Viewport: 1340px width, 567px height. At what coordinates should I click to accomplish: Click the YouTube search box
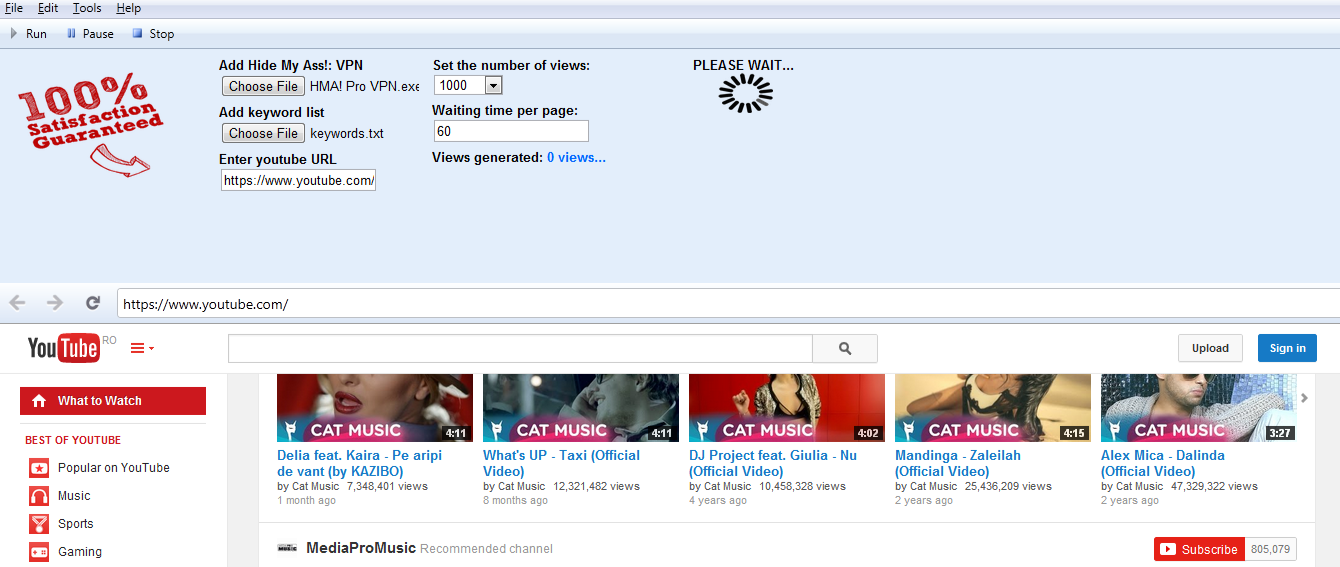[520, 348]
